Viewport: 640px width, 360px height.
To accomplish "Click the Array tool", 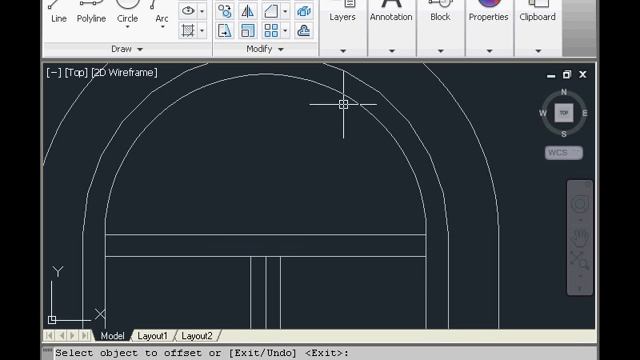I will [x=271, y=31].
